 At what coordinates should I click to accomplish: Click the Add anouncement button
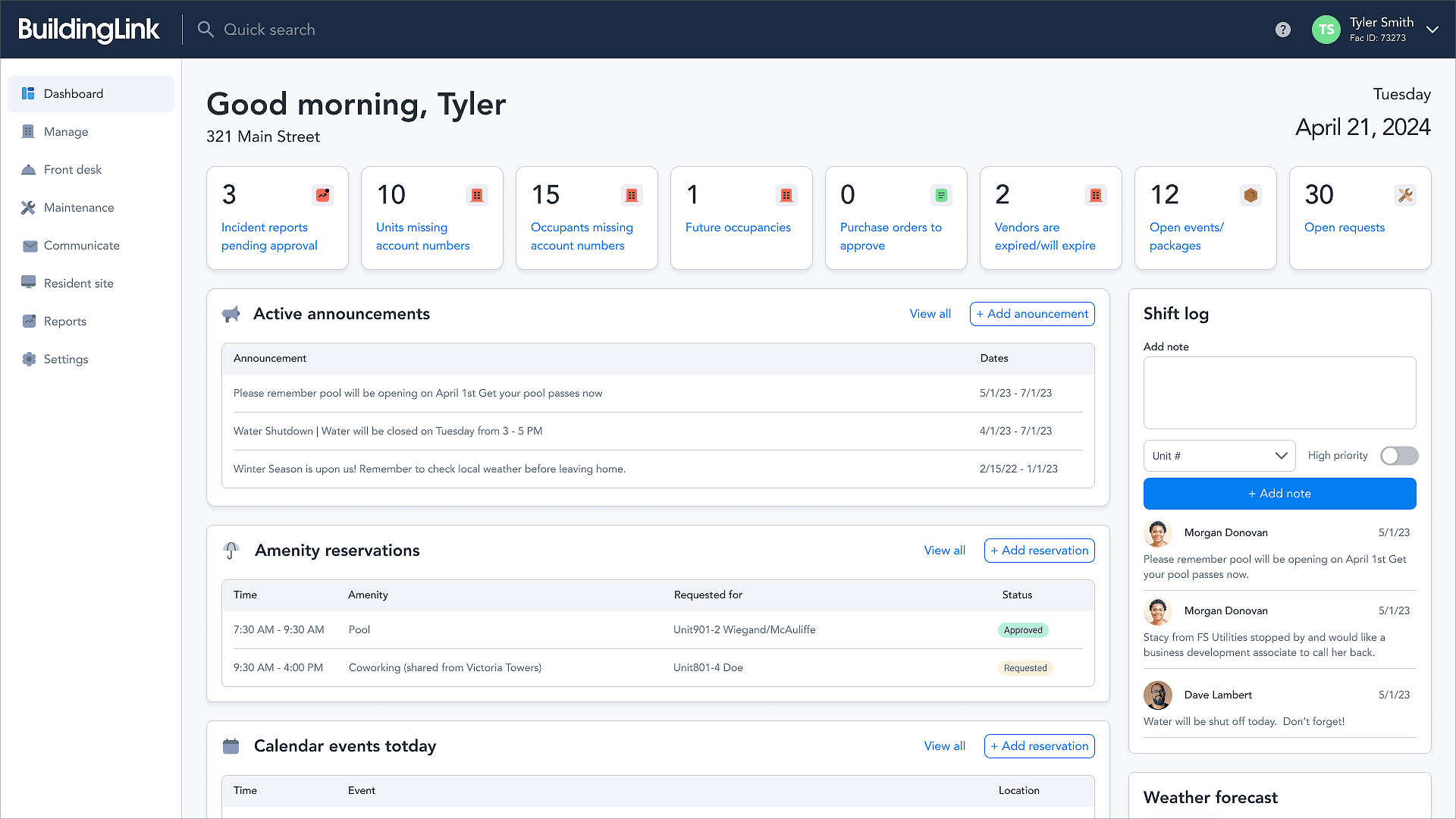pyautogui.click(x=1031, y=314)
